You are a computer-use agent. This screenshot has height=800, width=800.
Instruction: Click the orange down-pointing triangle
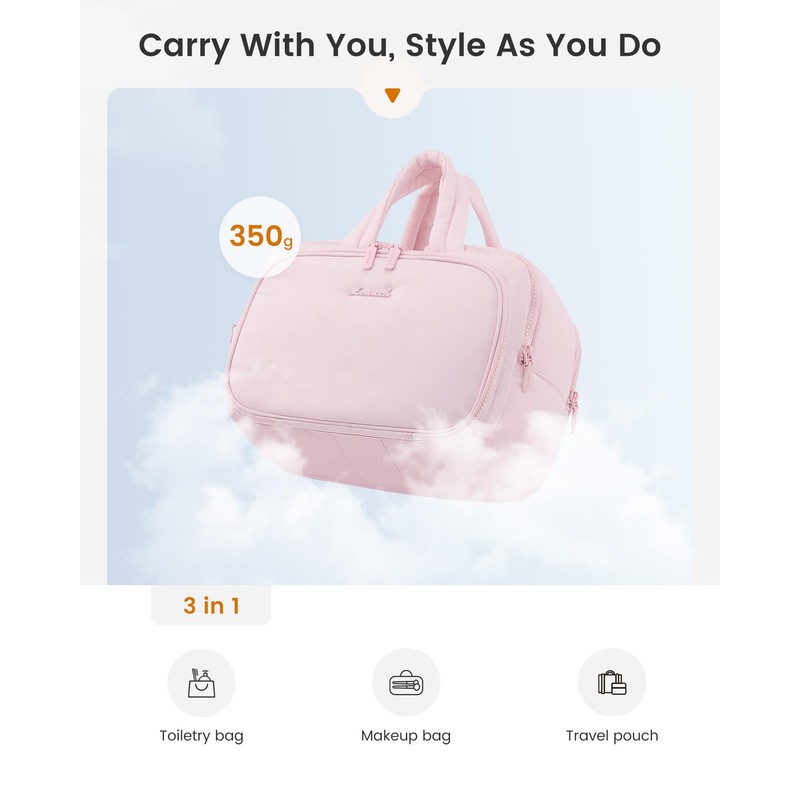tap(393, 96)
